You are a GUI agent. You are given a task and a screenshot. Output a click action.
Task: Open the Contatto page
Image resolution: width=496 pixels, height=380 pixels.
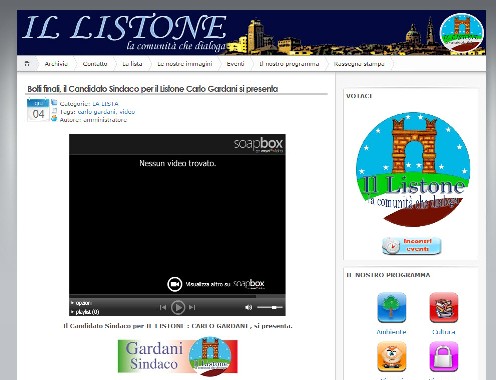coord(95,64)
